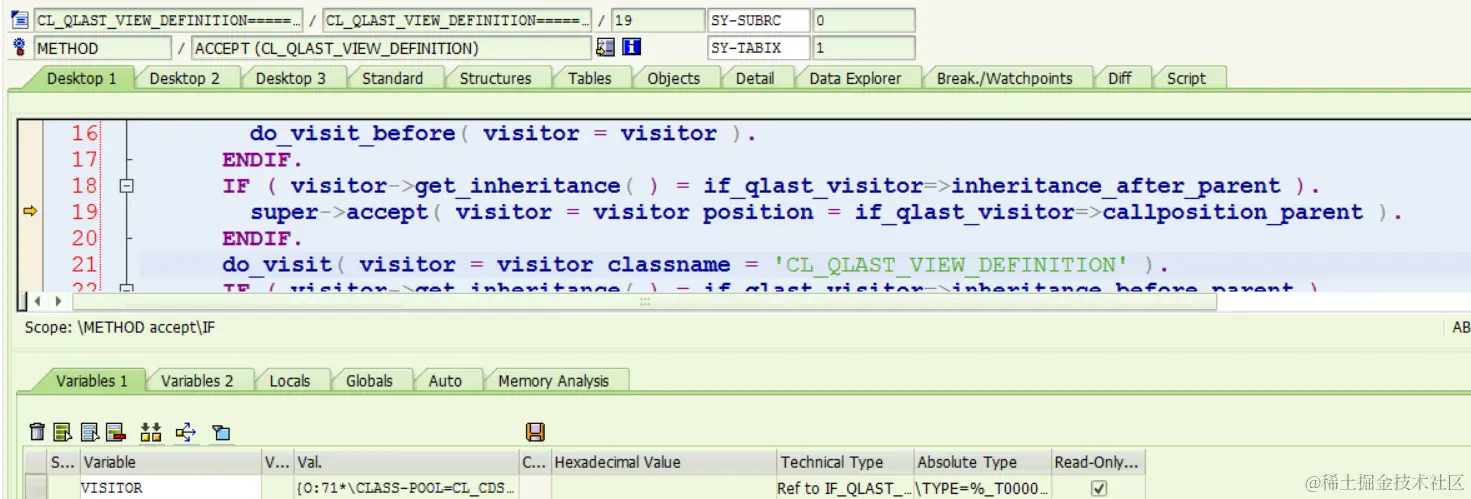Click the orange save floppy icon
1471x499 pixels.
point(535,432)
